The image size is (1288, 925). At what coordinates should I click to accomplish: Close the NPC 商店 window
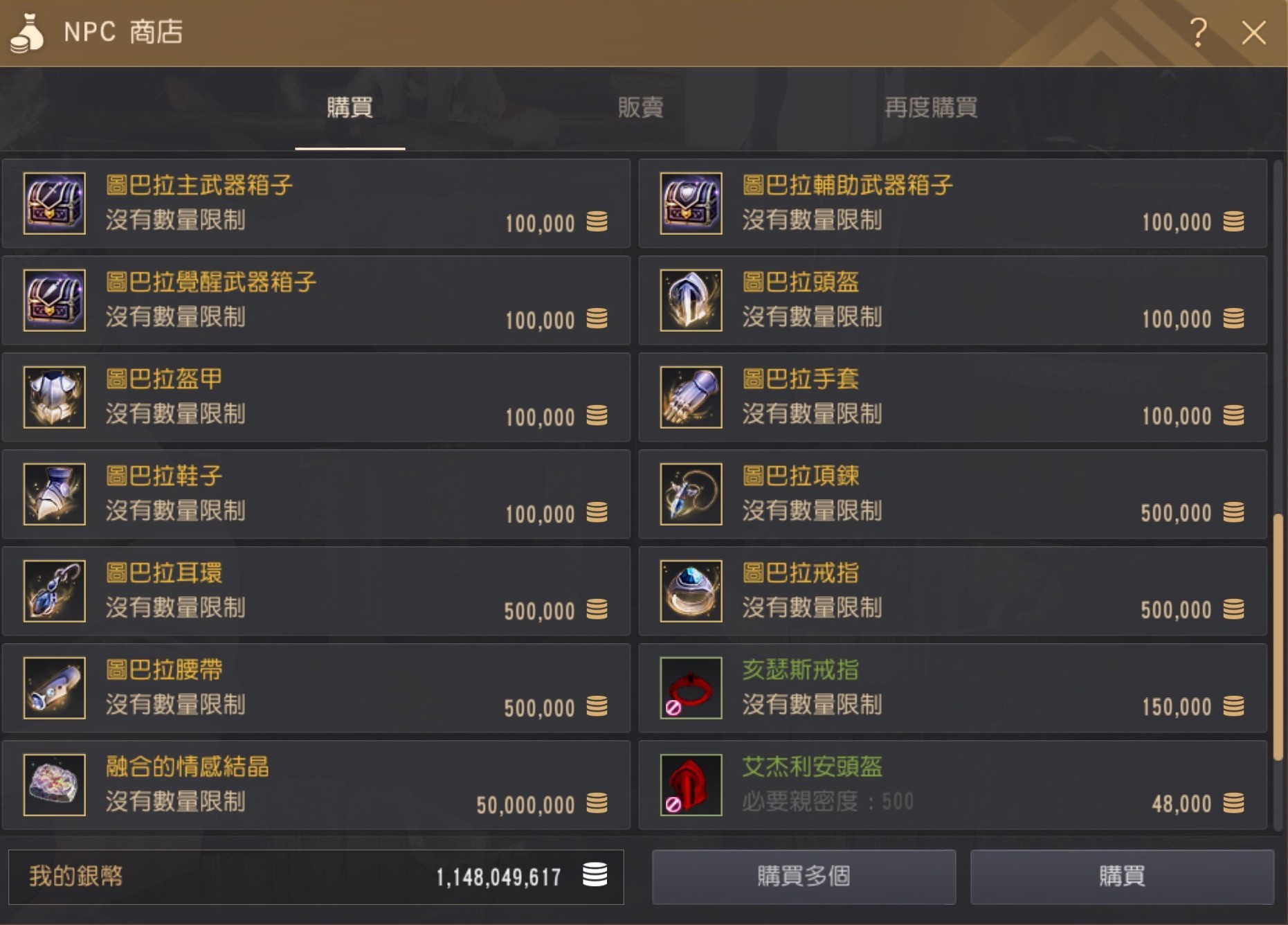[1253, 32]
